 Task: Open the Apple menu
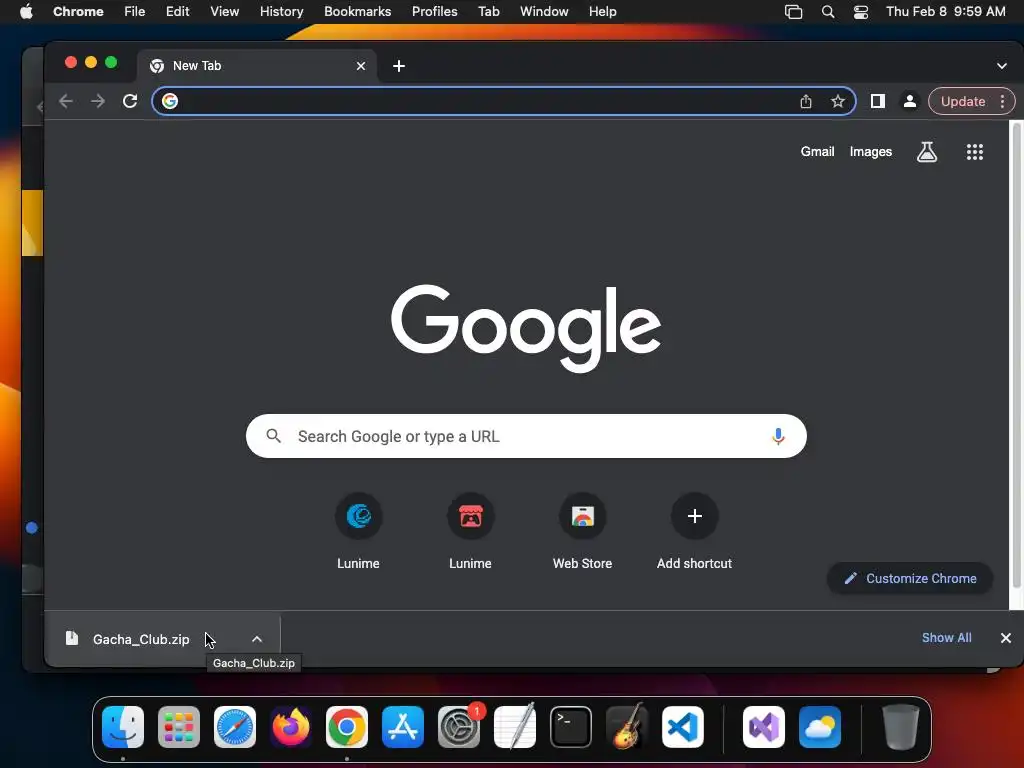coord(26,12)
